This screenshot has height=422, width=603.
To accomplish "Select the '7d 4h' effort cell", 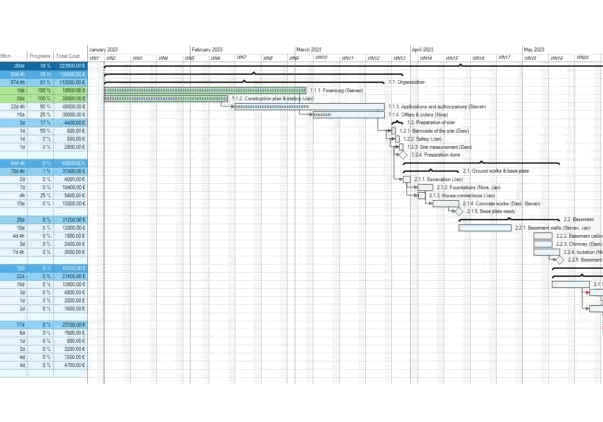I will click(x=13, y=252).
